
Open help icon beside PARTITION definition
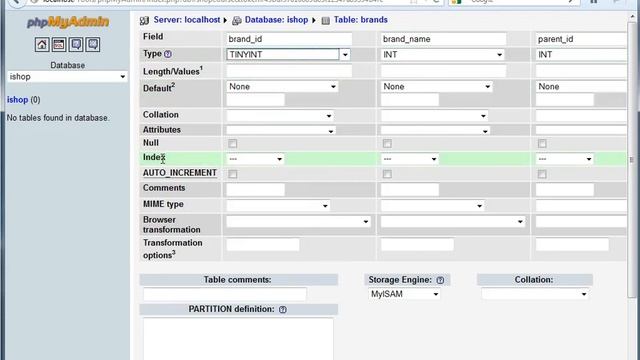click(283, 309)
